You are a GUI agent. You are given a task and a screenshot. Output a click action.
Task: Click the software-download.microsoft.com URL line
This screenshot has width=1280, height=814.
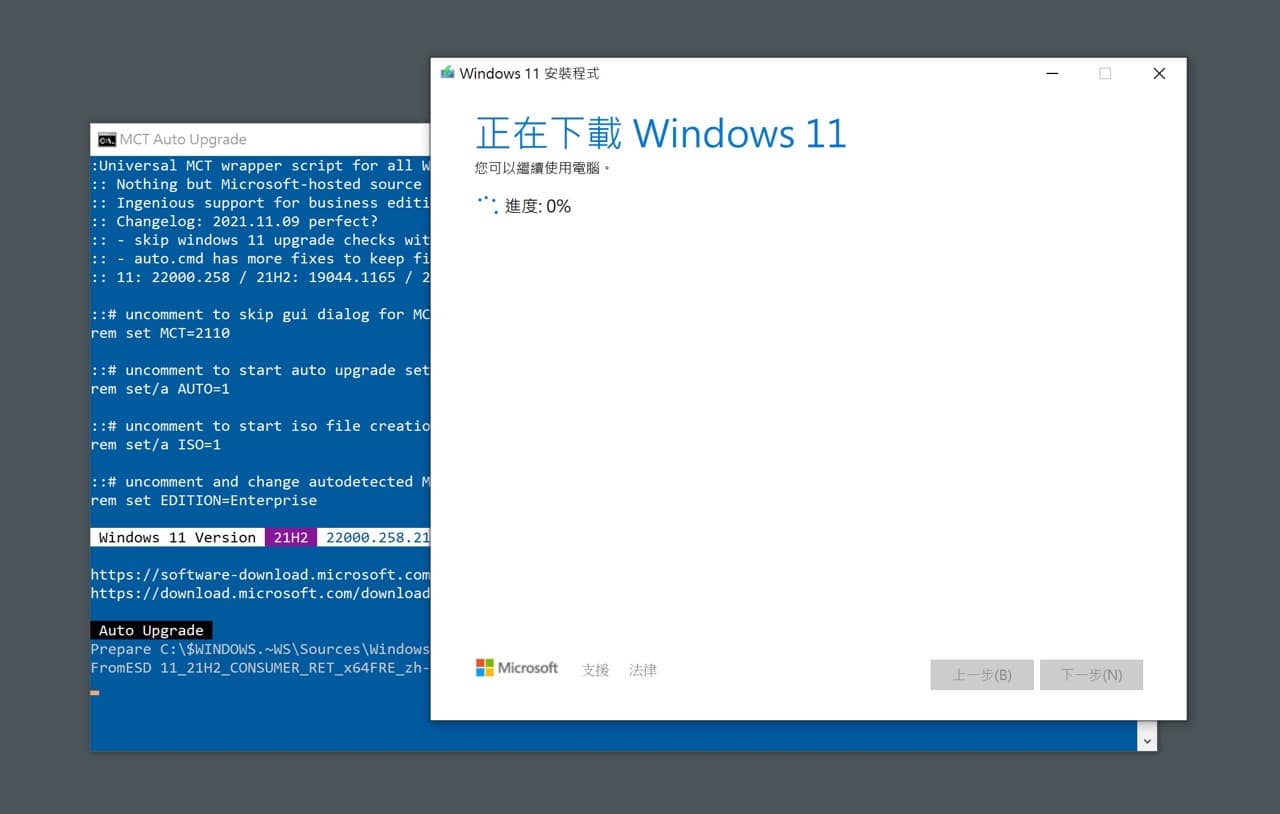(260, 575)
